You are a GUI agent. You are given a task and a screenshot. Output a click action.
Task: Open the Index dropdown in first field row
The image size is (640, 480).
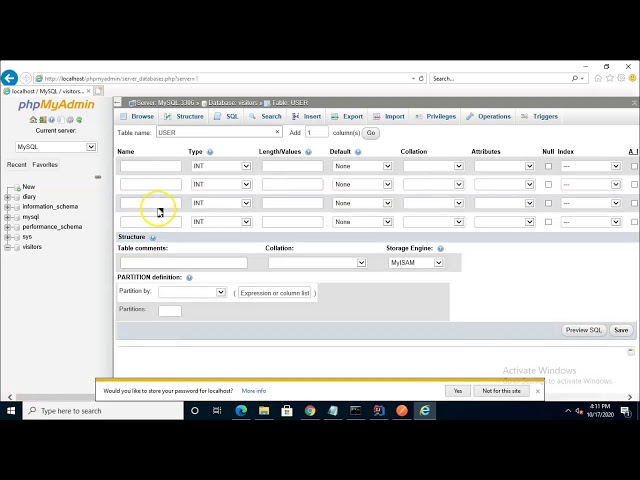coord(591,166)
